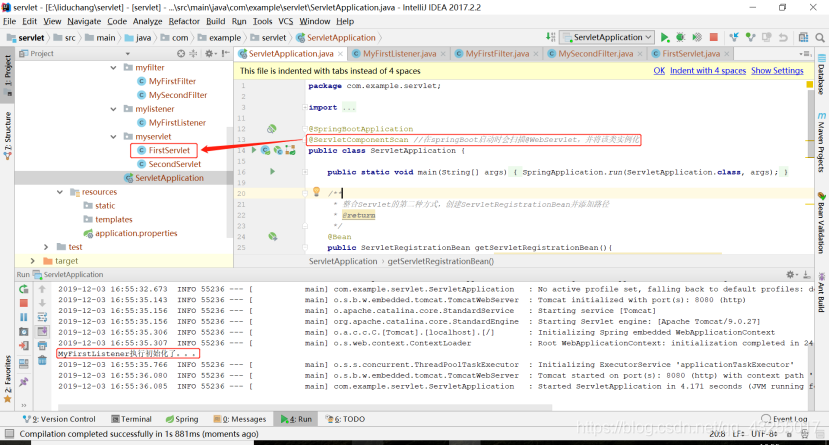This screenshot has width=830, height=446.
Task: Open the Event Log button
Action: tap(785, 419)
